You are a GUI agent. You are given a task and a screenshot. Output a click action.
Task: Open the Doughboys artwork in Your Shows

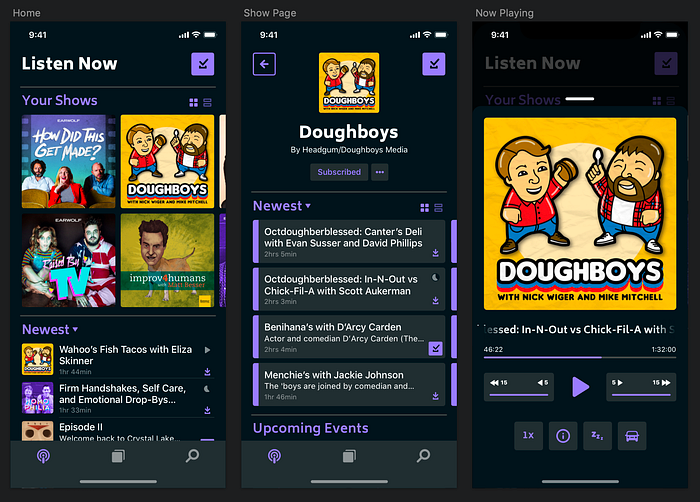pos(167,161)
